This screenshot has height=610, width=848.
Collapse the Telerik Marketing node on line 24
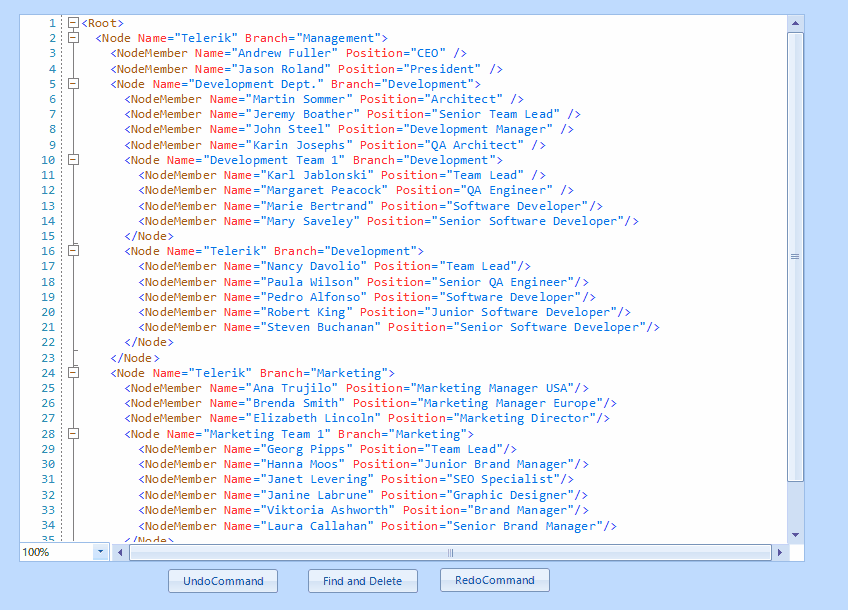click(x=74, y=373)
